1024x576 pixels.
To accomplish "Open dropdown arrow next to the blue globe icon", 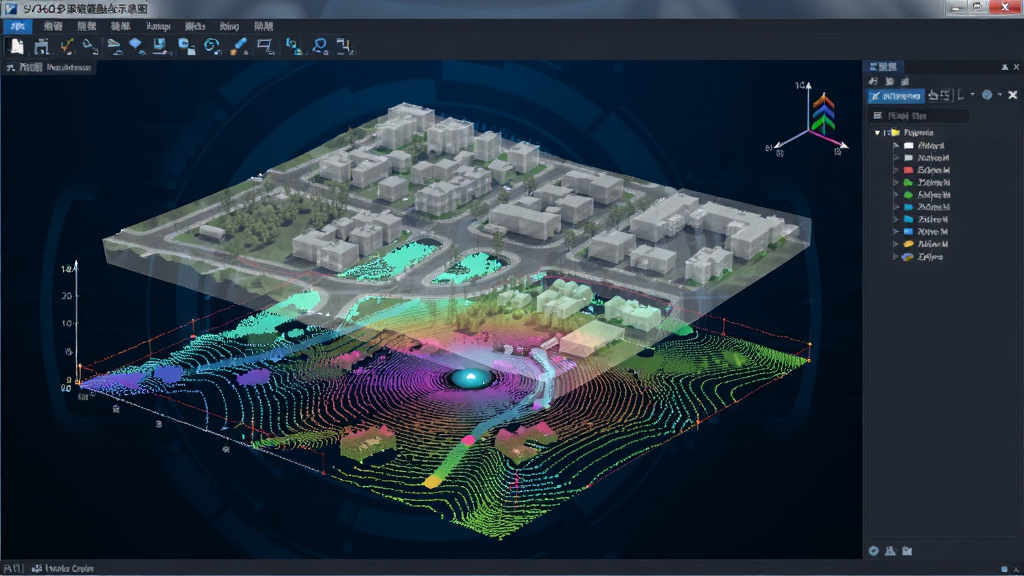I will pyautogui.click(x=999, y=95).
